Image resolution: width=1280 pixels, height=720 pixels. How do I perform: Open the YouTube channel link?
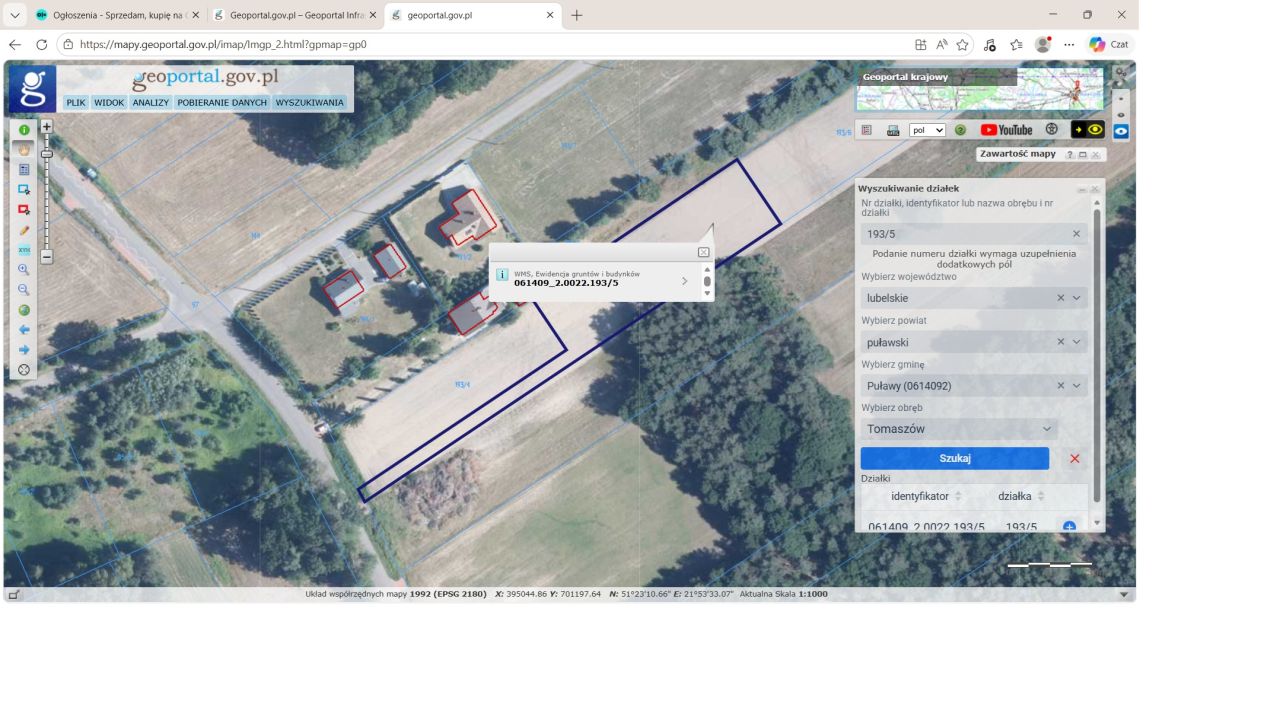[1006, 130]
